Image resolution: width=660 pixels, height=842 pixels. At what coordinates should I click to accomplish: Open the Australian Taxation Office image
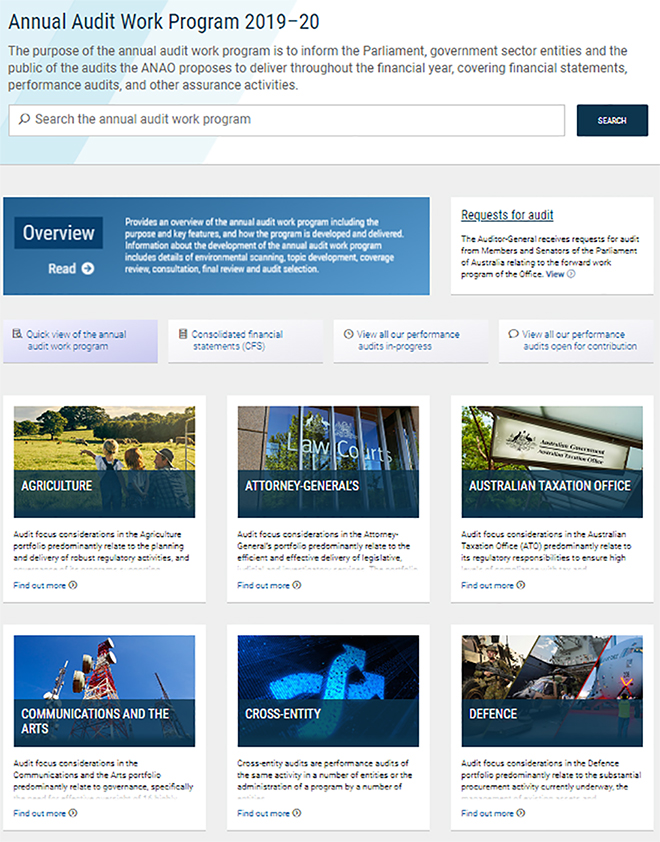[552, 462]
